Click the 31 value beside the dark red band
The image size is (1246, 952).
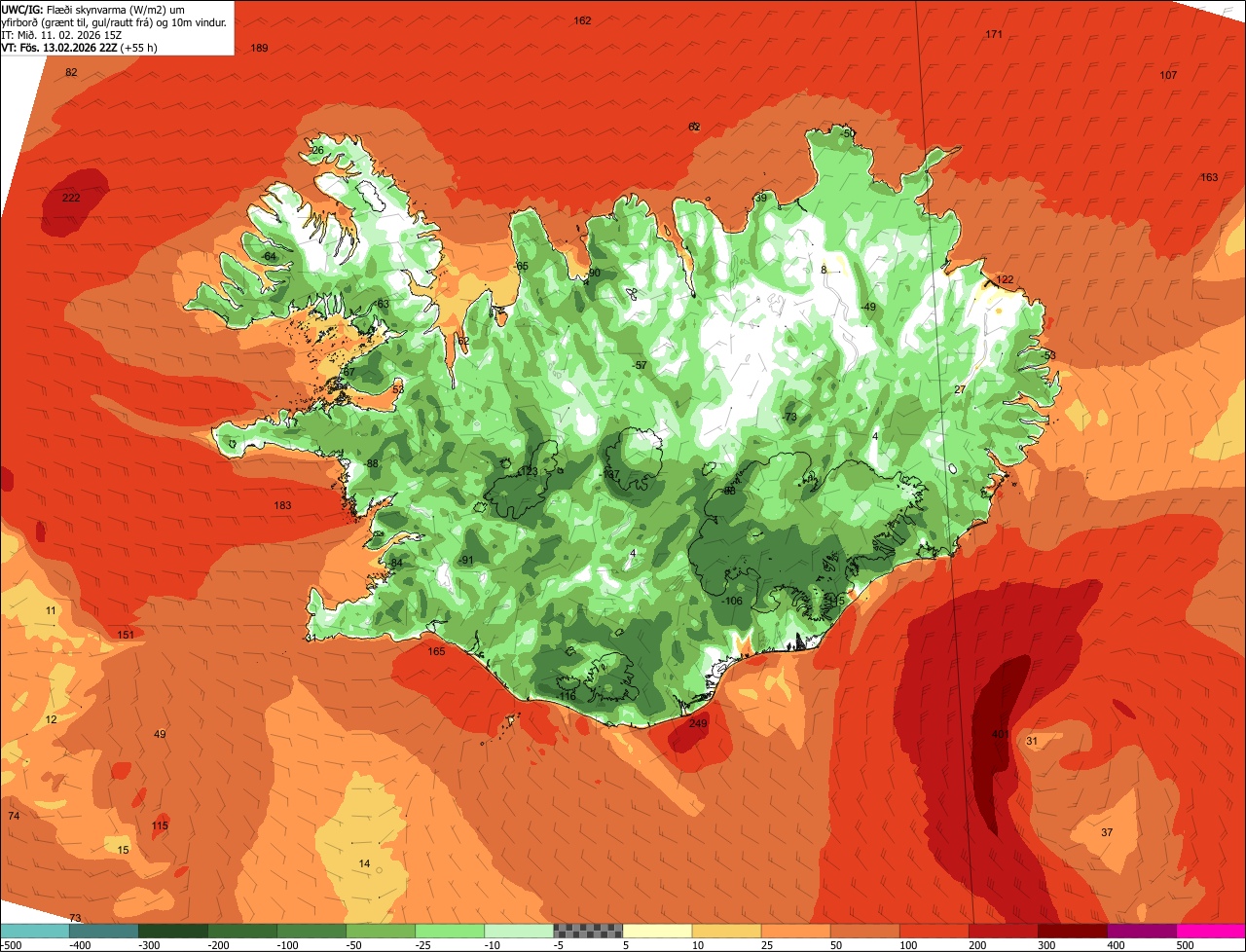click(x=1032, y=741)
